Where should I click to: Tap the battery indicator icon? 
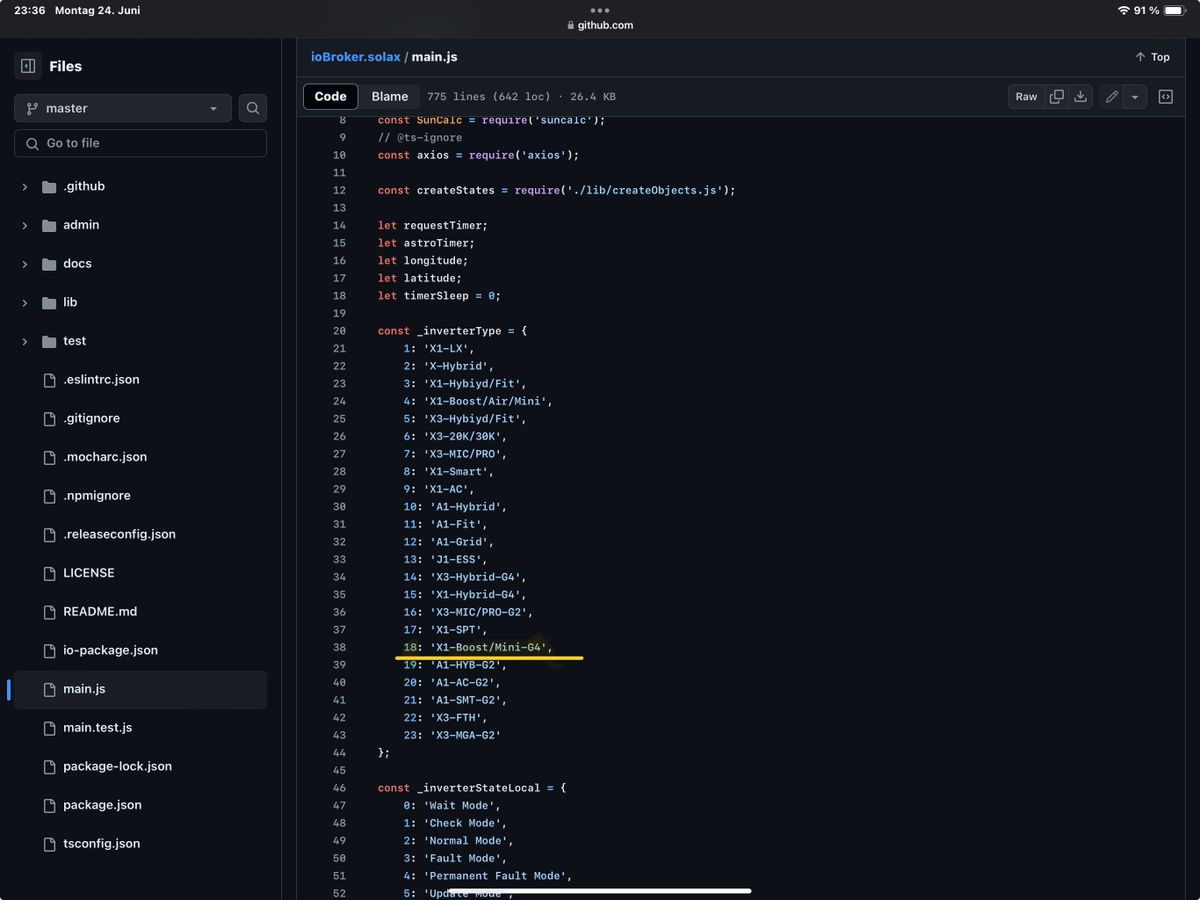tap(1175, 10)
